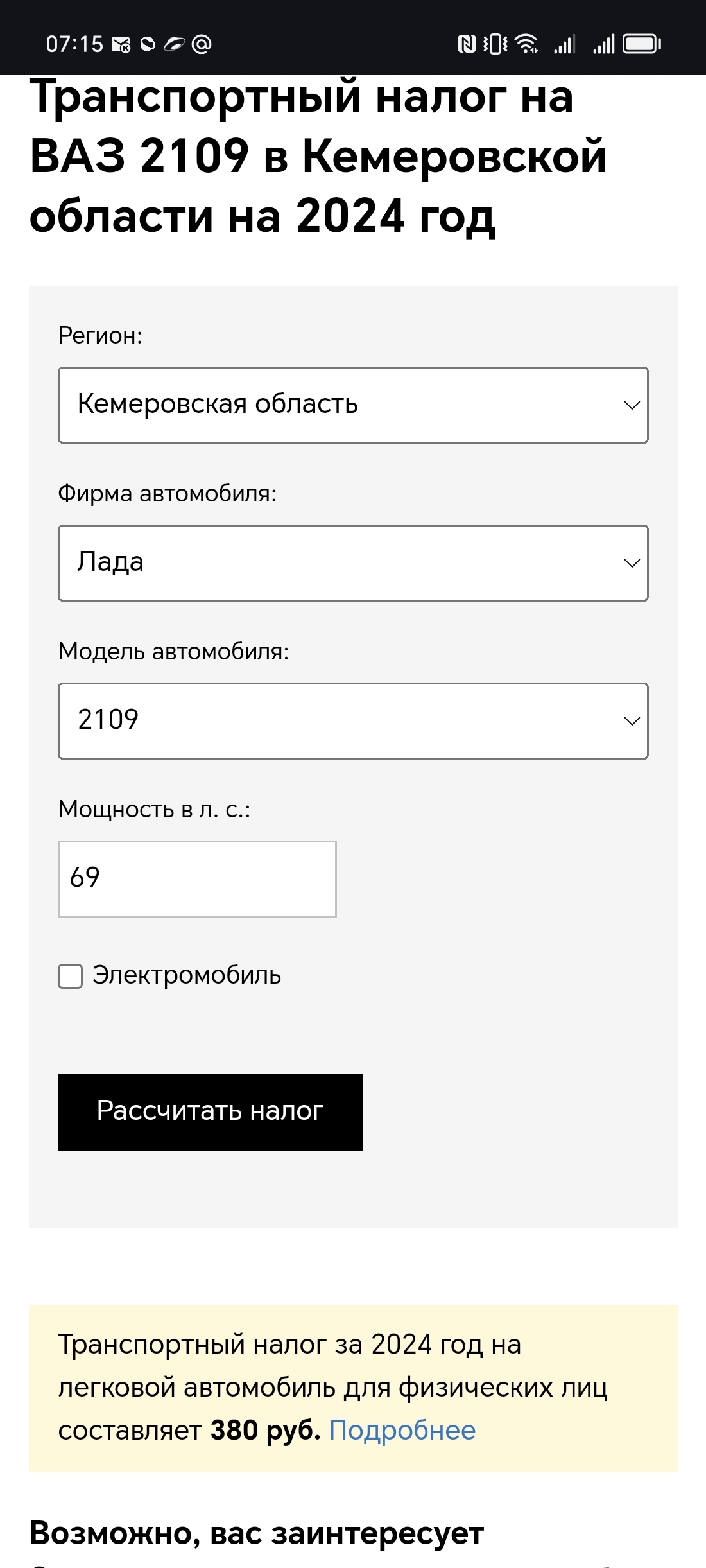This screenshot has height=1568, width=706.
Task: Focus the Мощность в л. с. input field
Action: [x=197, y=878]
